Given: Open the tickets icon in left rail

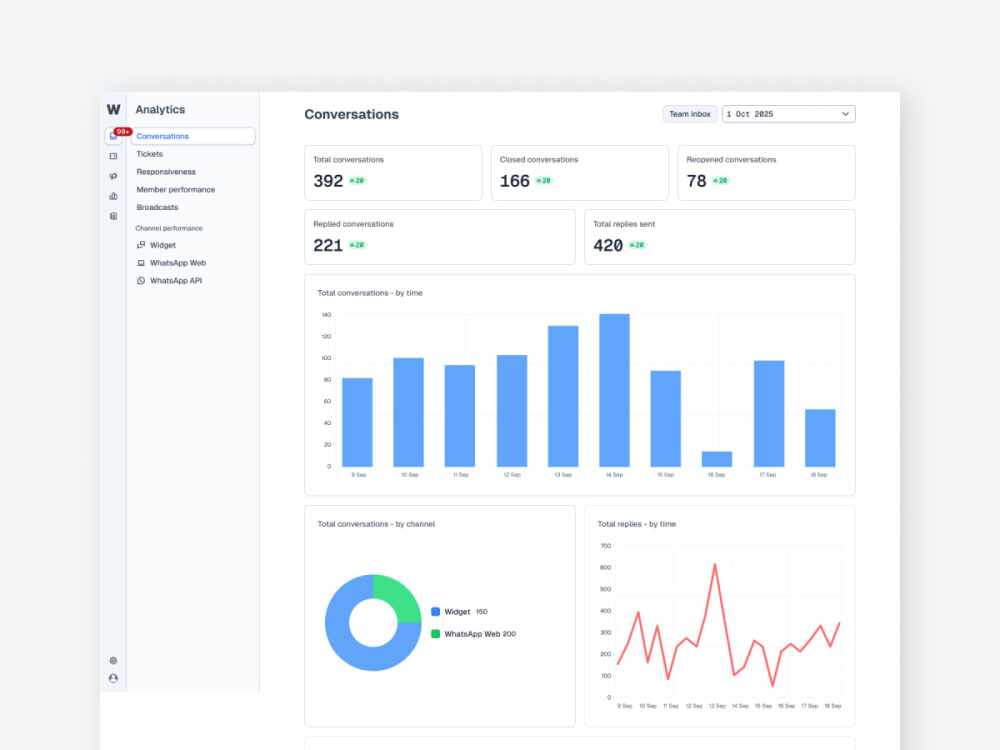Looking at the screenshot, I should click(113, 156).
